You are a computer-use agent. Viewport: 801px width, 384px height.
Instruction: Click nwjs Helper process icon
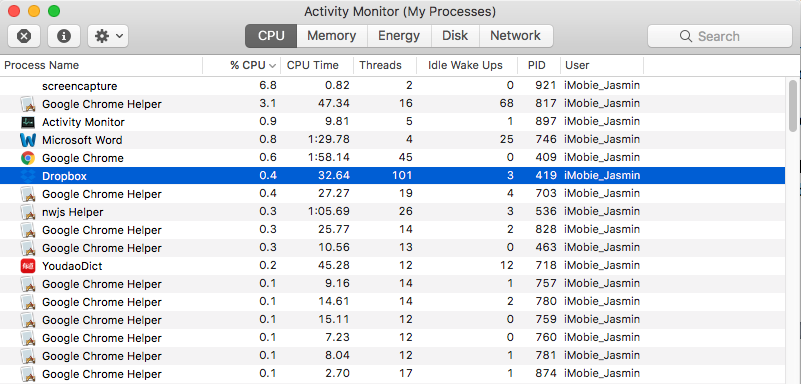coord(28,212)
